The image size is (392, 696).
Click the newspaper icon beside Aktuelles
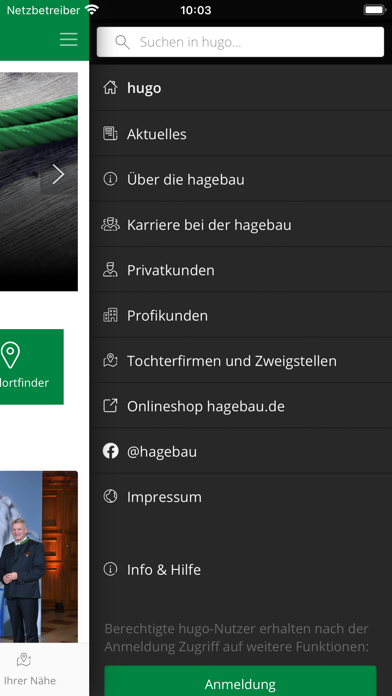[110, 134]
